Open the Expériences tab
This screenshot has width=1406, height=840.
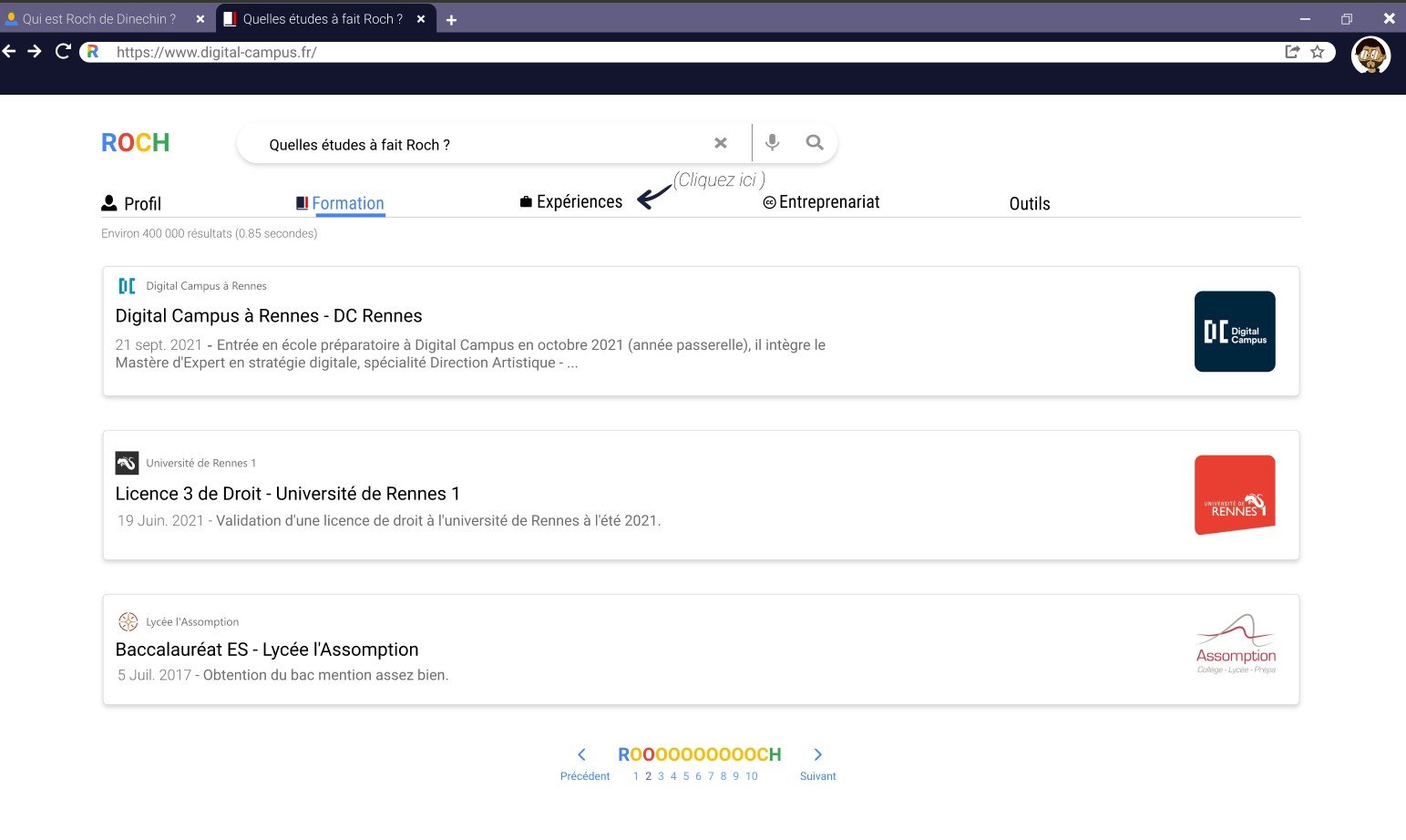pyautogui.click(x=571, y=202)
